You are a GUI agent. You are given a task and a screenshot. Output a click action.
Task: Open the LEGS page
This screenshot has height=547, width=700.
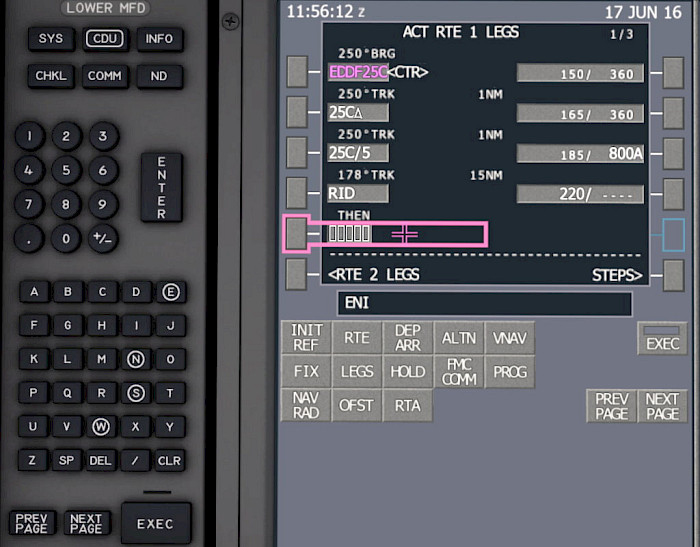(357, 371)
